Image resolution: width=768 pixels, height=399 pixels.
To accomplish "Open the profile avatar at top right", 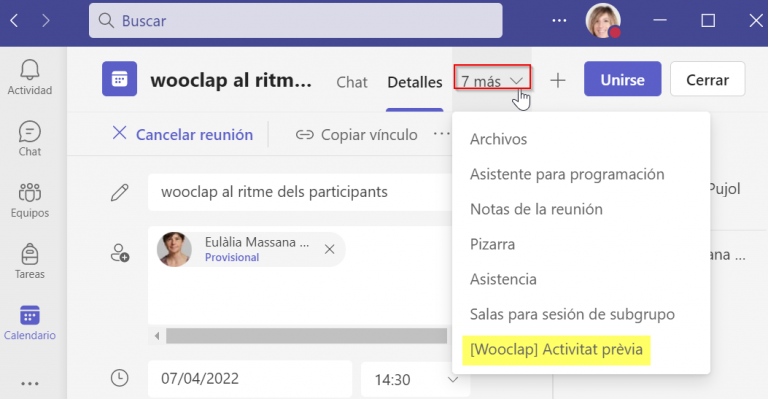I will [x=603, y=21].
